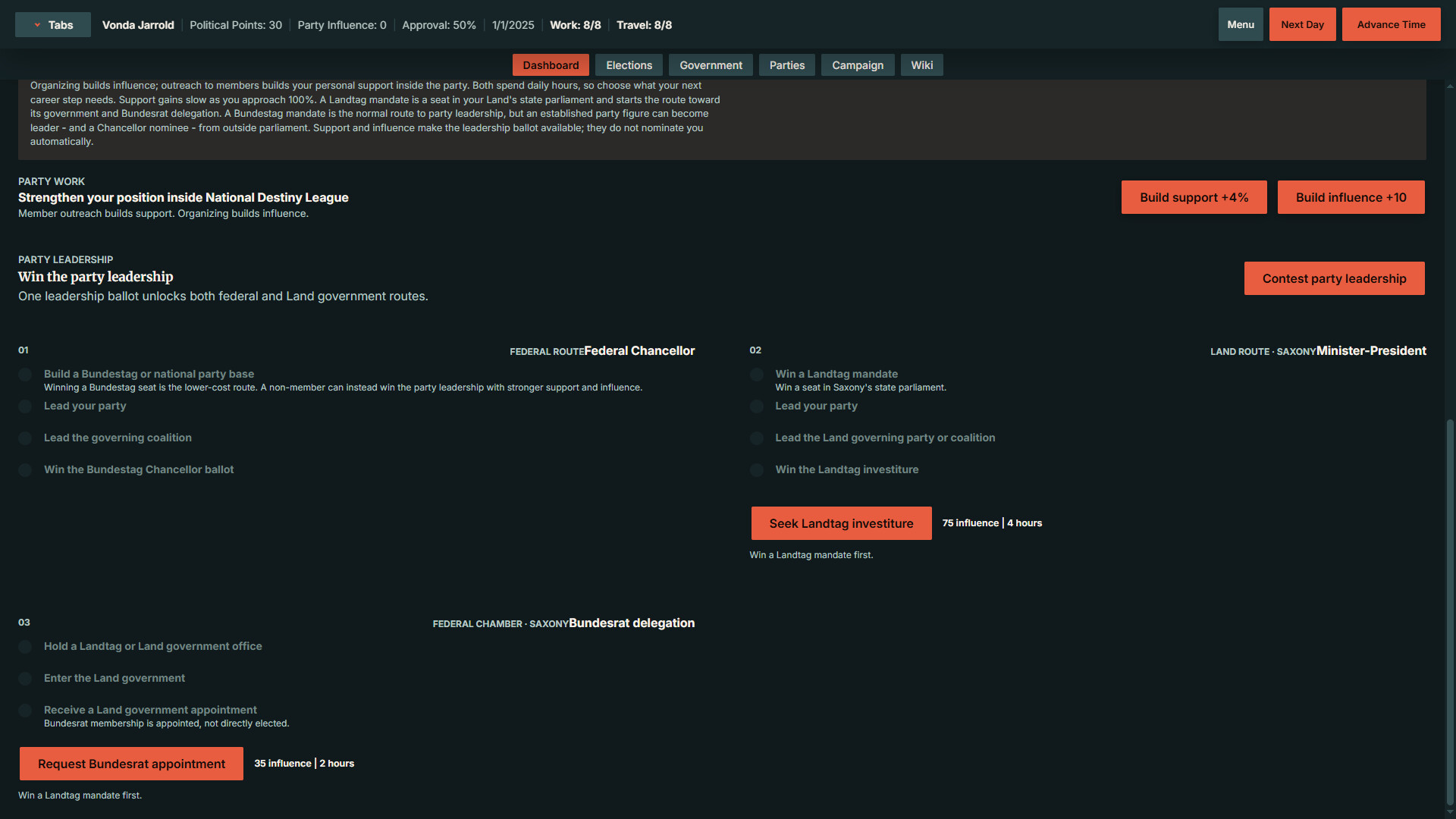Open the Campaign tab
1456x819 pixels.
(858, 65)
